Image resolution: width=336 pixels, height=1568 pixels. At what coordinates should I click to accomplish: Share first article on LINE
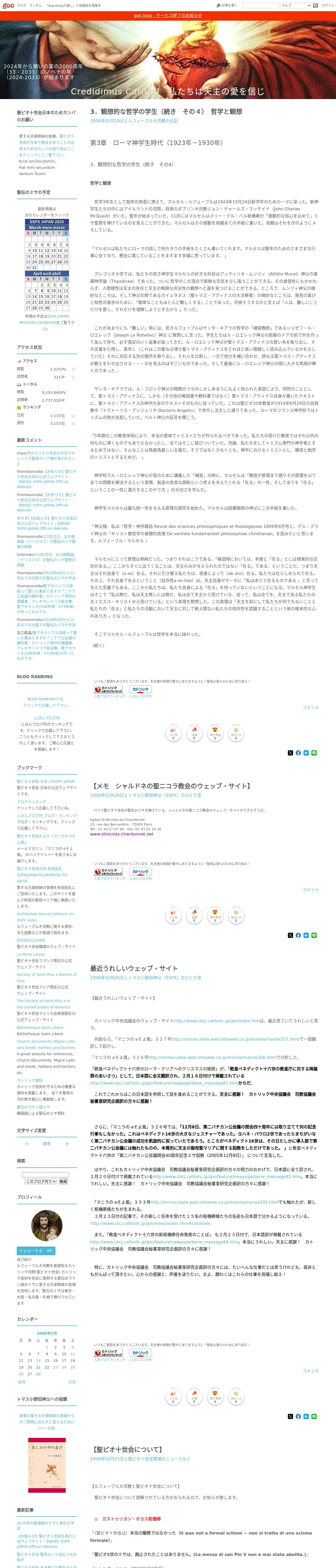click(314, 753)
